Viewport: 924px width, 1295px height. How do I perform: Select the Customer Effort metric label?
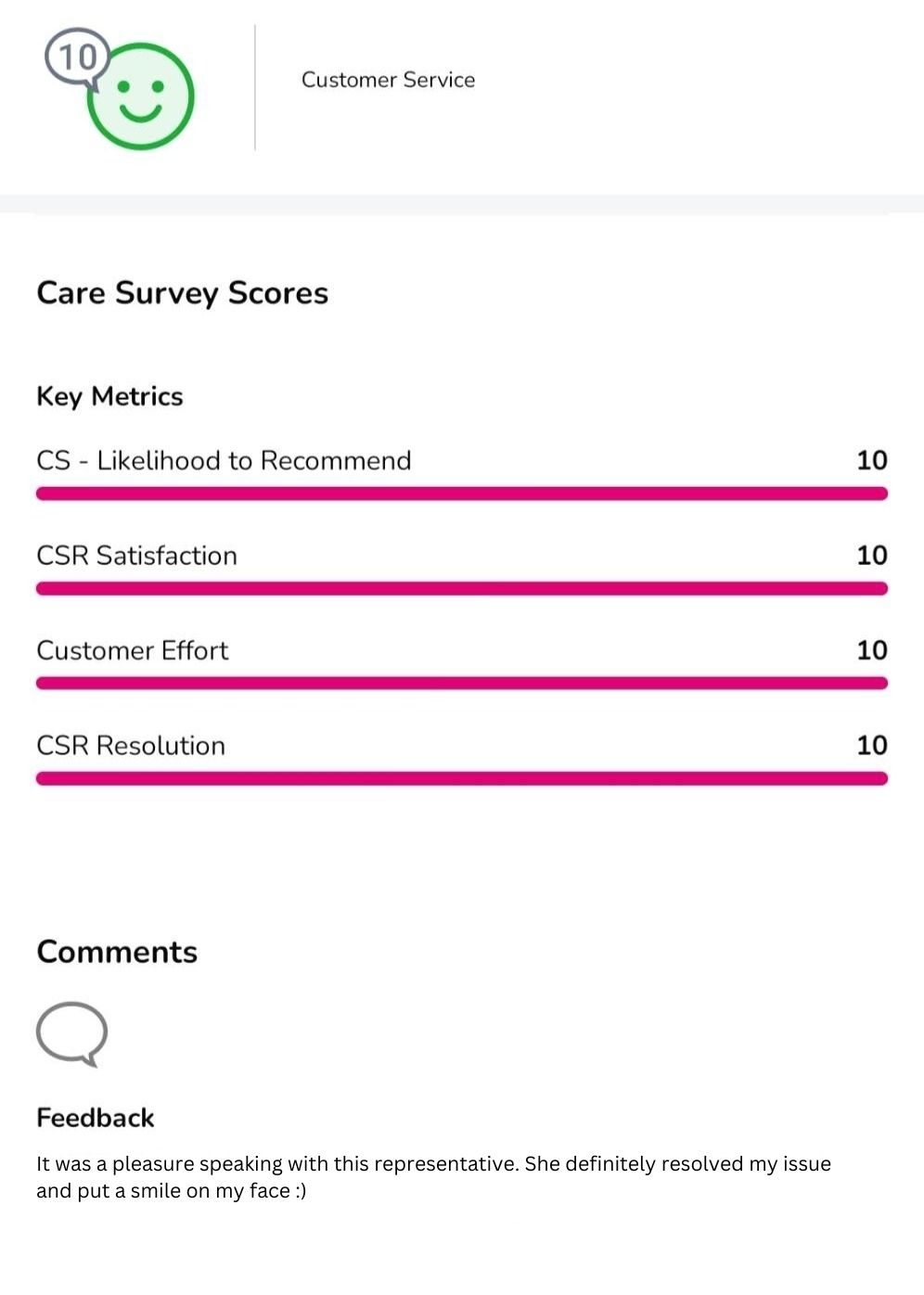pos(132,650)
